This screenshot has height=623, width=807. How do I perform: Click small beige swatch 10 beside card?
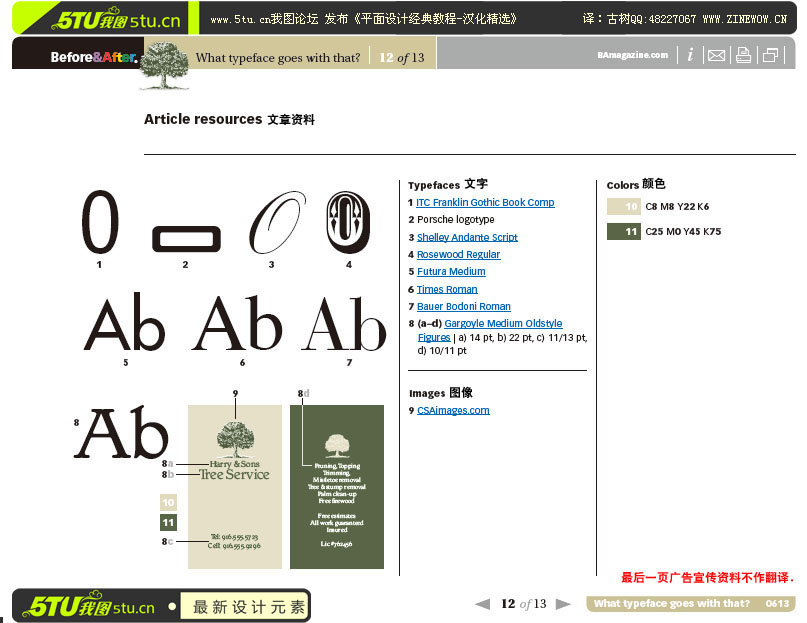point(168,502)
